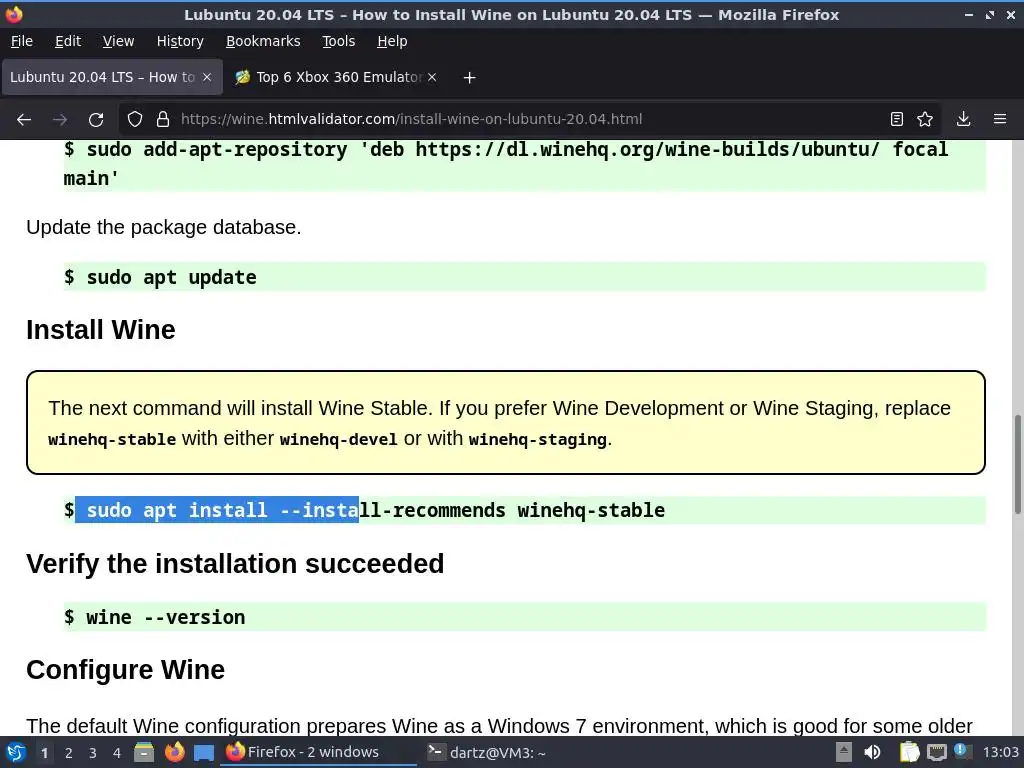Reload the current page
The width and height of the screenshot is (1024, 768).
96,120
